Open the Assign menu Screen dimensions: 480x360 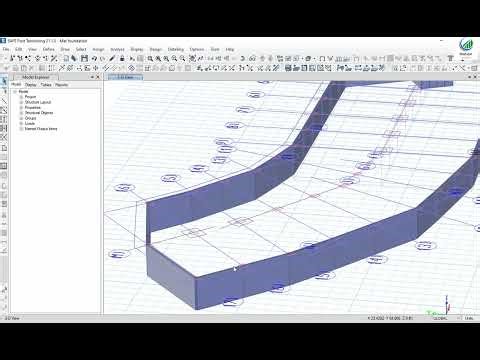tap(98, 49)
